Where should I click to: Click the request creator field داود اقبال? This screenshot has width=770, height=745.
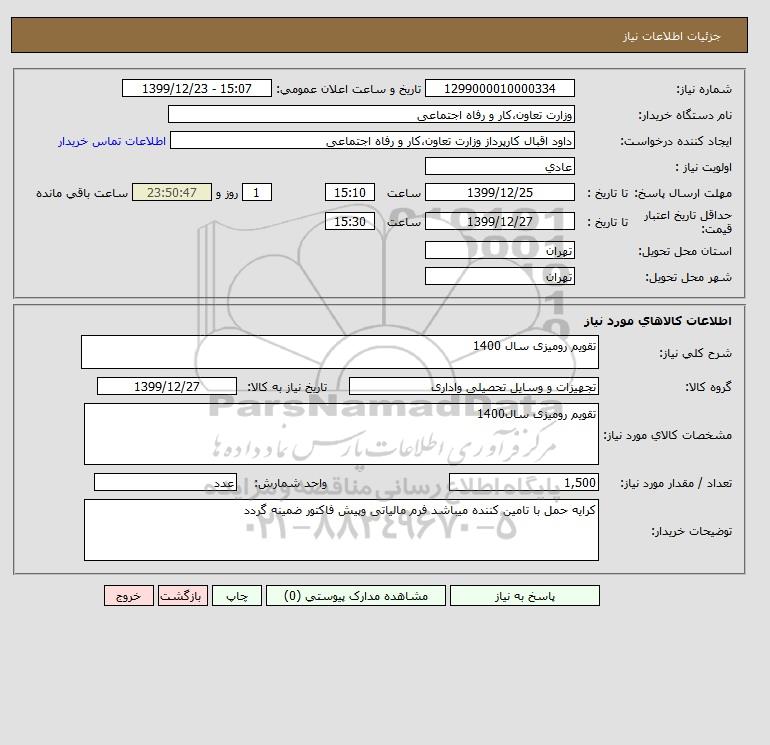click(x=372, y=140)
